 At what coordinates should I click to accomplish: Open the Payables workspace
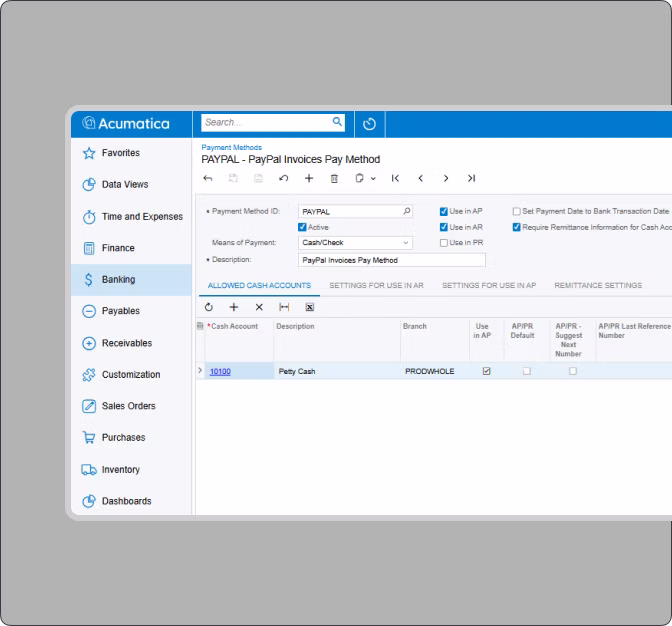coord(131,311)
